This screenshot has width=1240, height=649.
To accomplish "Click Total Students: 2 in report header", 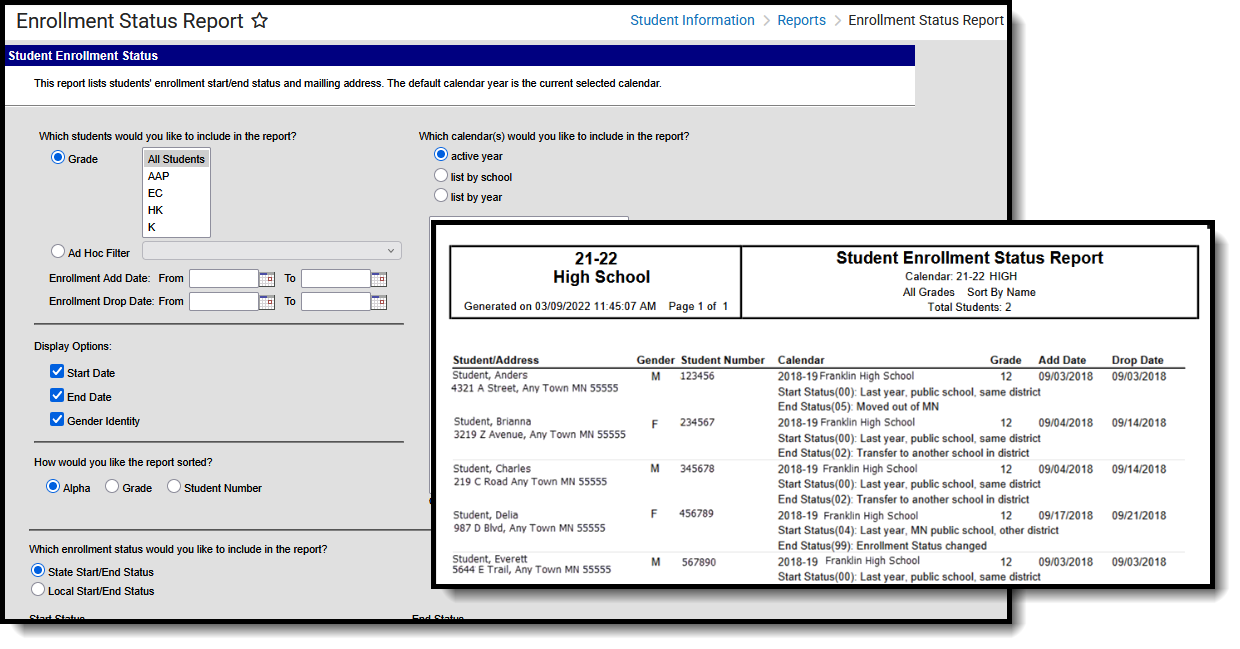I will (969, 307).
